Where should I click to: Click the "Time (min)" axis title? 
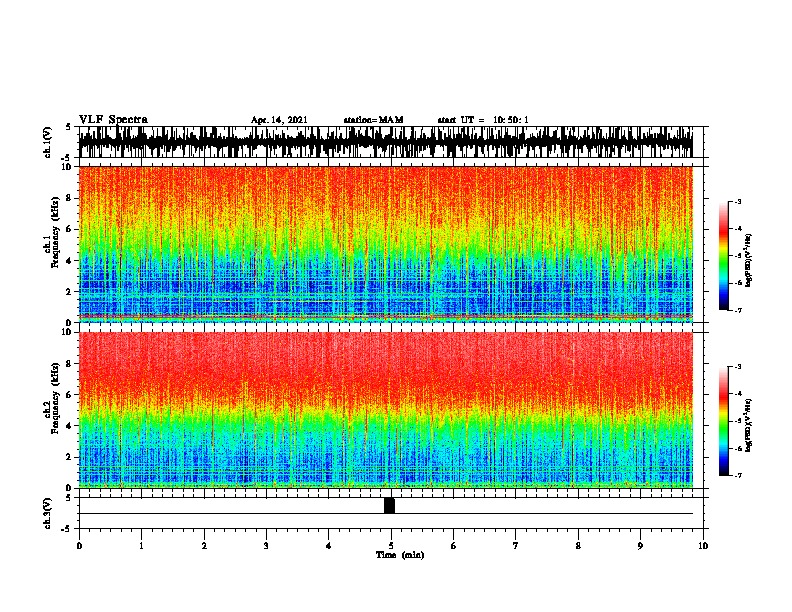[x=400, y=555]
